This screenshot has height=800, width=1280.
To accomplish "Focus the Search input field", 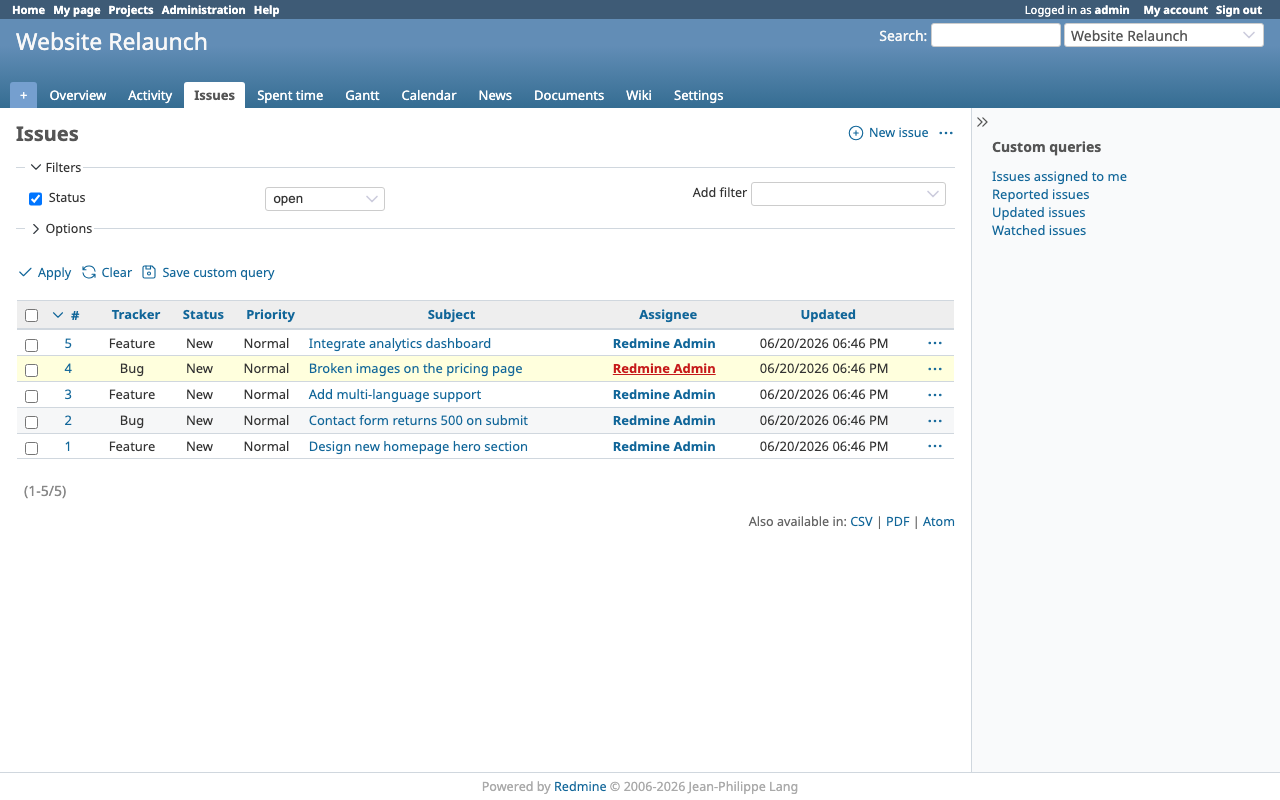I will (996, 35).
